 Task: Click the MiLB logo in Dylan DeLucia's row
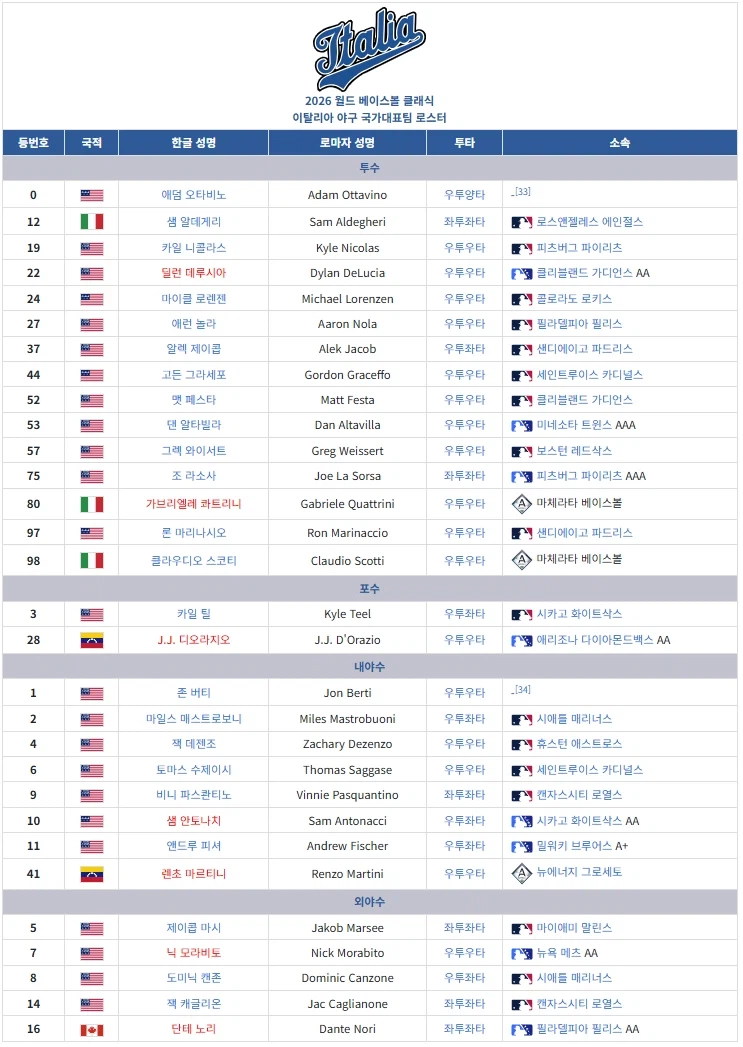522,274
